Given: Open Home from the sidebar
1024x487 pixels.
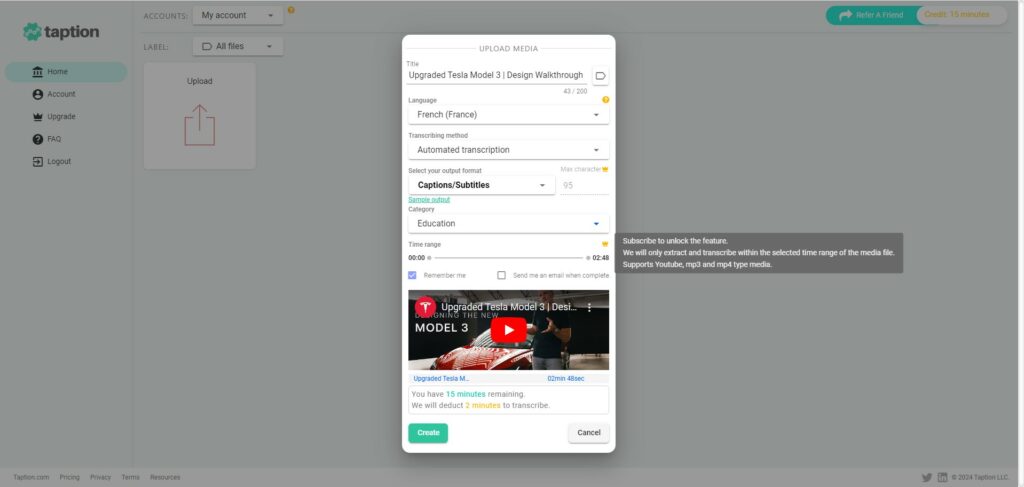Looking at the screenshot, I should pos(66,72).
